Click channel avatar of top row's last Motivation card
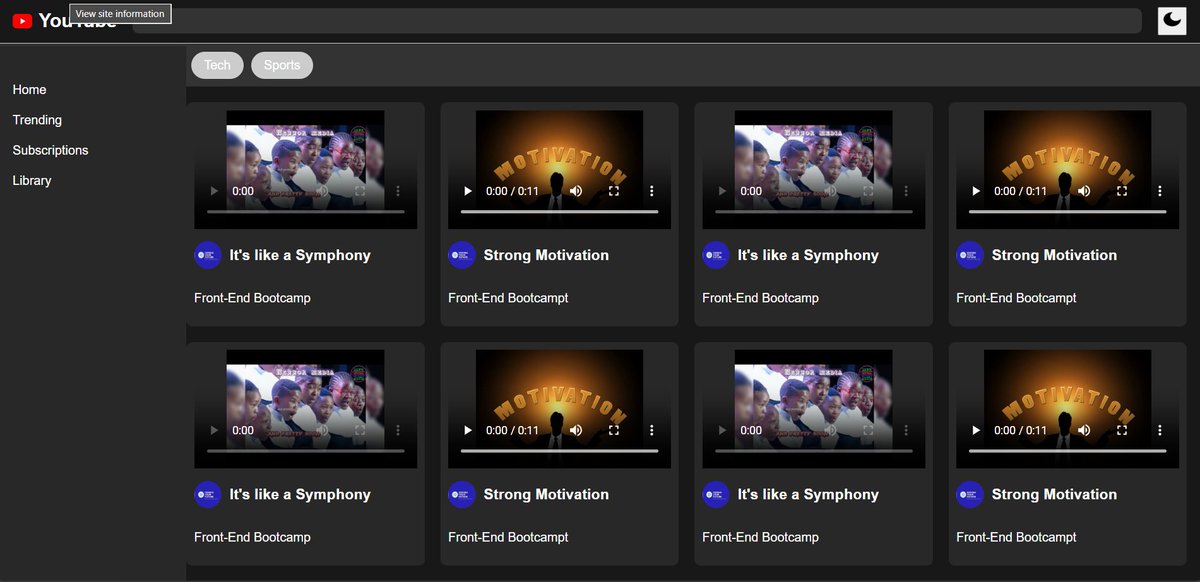 [969, 255]
